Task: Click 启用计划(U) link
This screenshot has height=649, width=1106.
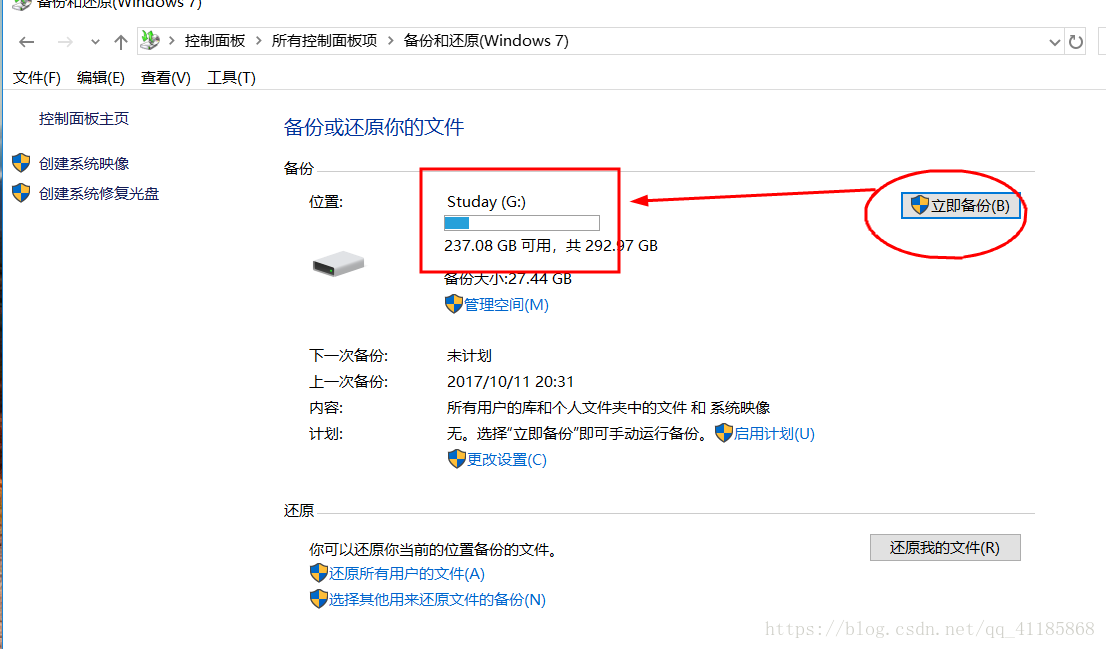Action: coord(774,434)
